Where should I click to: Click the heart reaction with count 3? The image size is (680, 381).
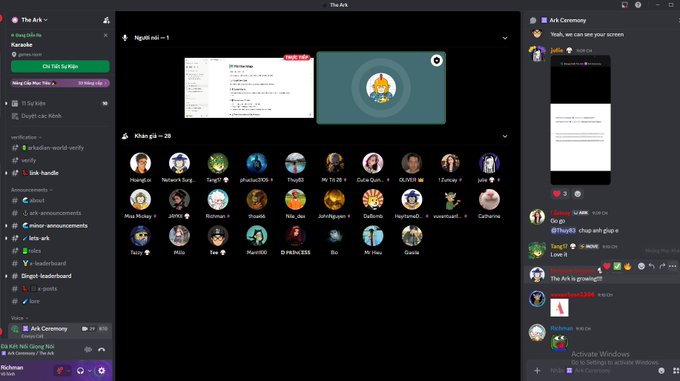pos(560,194)
